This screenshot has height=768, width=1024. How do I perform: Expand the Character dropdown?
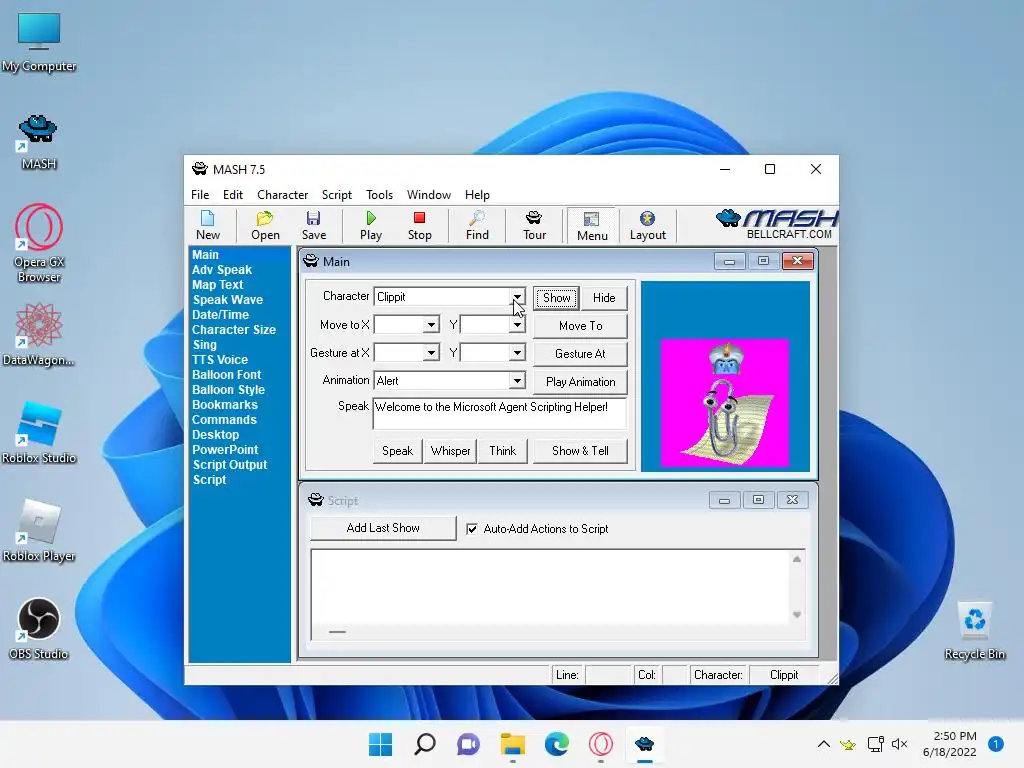coord(517,296)
